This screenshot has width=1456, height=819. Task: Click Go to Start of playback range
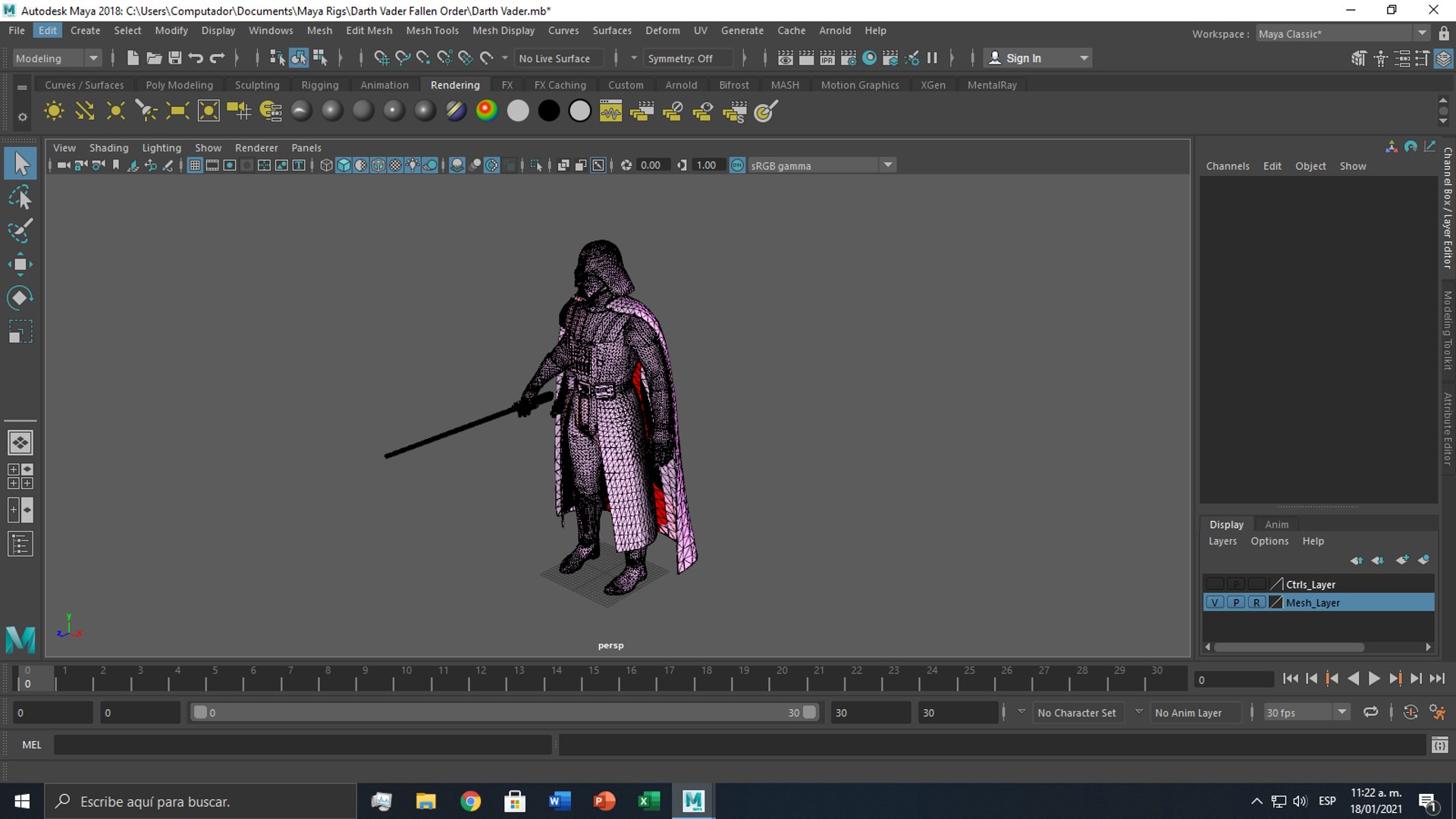[1290, 679]
